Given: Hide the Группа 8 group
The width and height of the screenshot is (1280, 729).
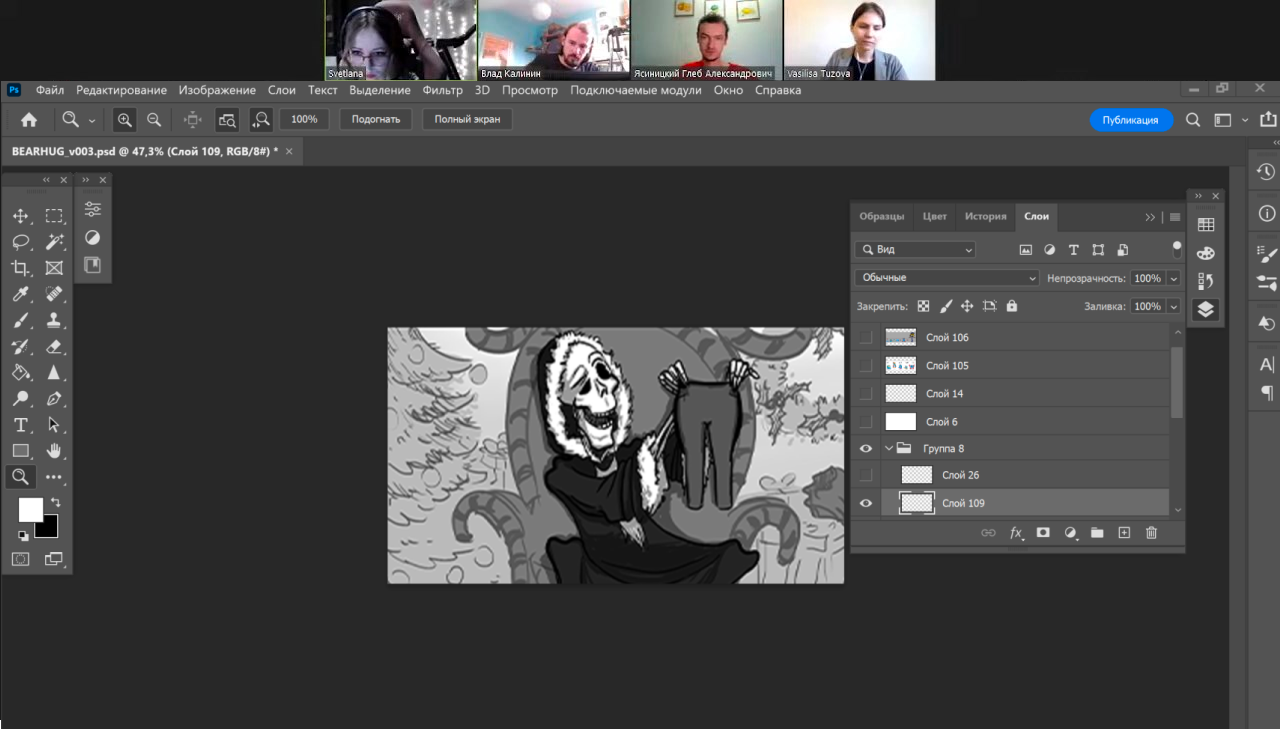Looking at the screenshot, I should point(866,449).
